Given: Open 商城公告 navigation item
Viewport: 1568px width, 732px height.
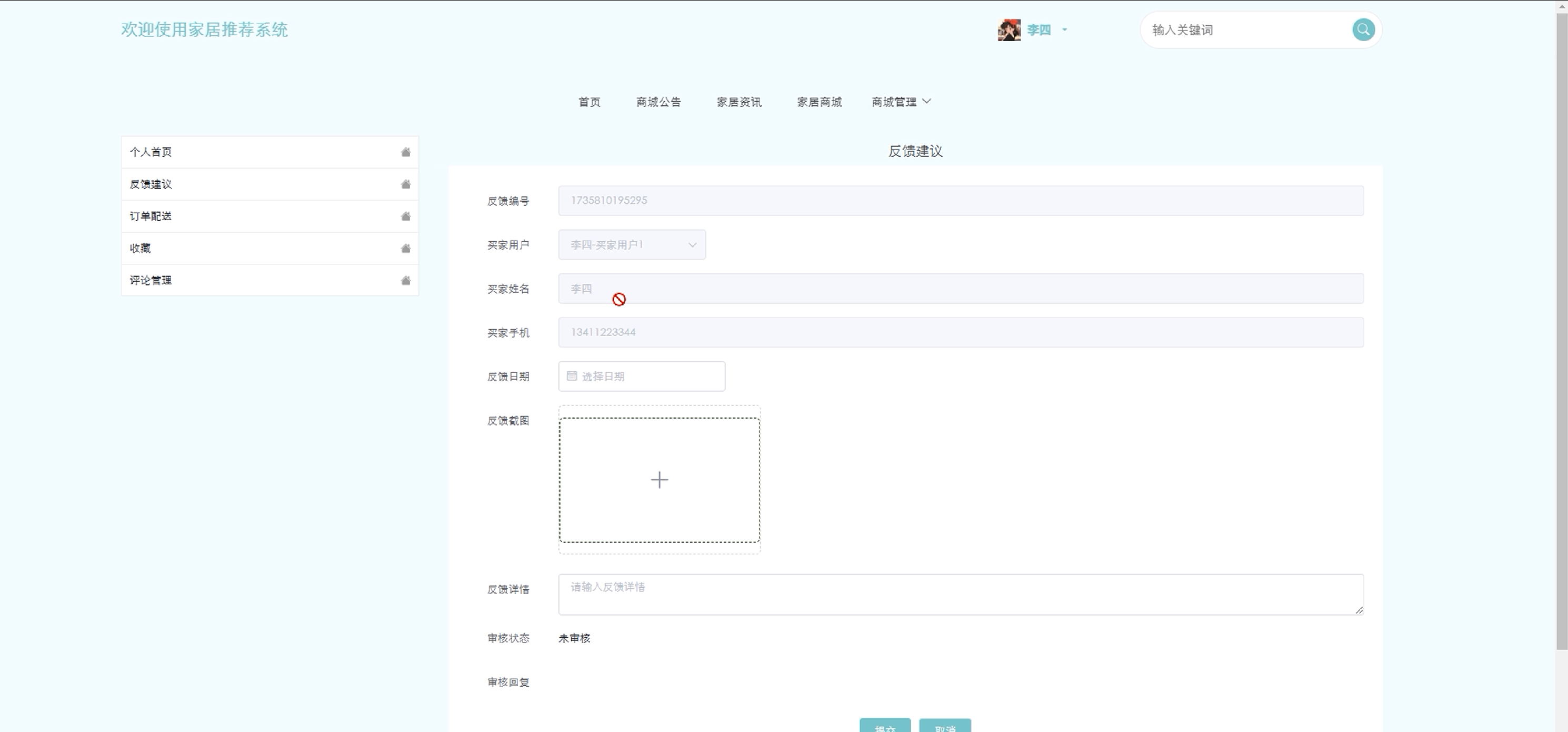Looking at the screenshot, I should [658, 102].
